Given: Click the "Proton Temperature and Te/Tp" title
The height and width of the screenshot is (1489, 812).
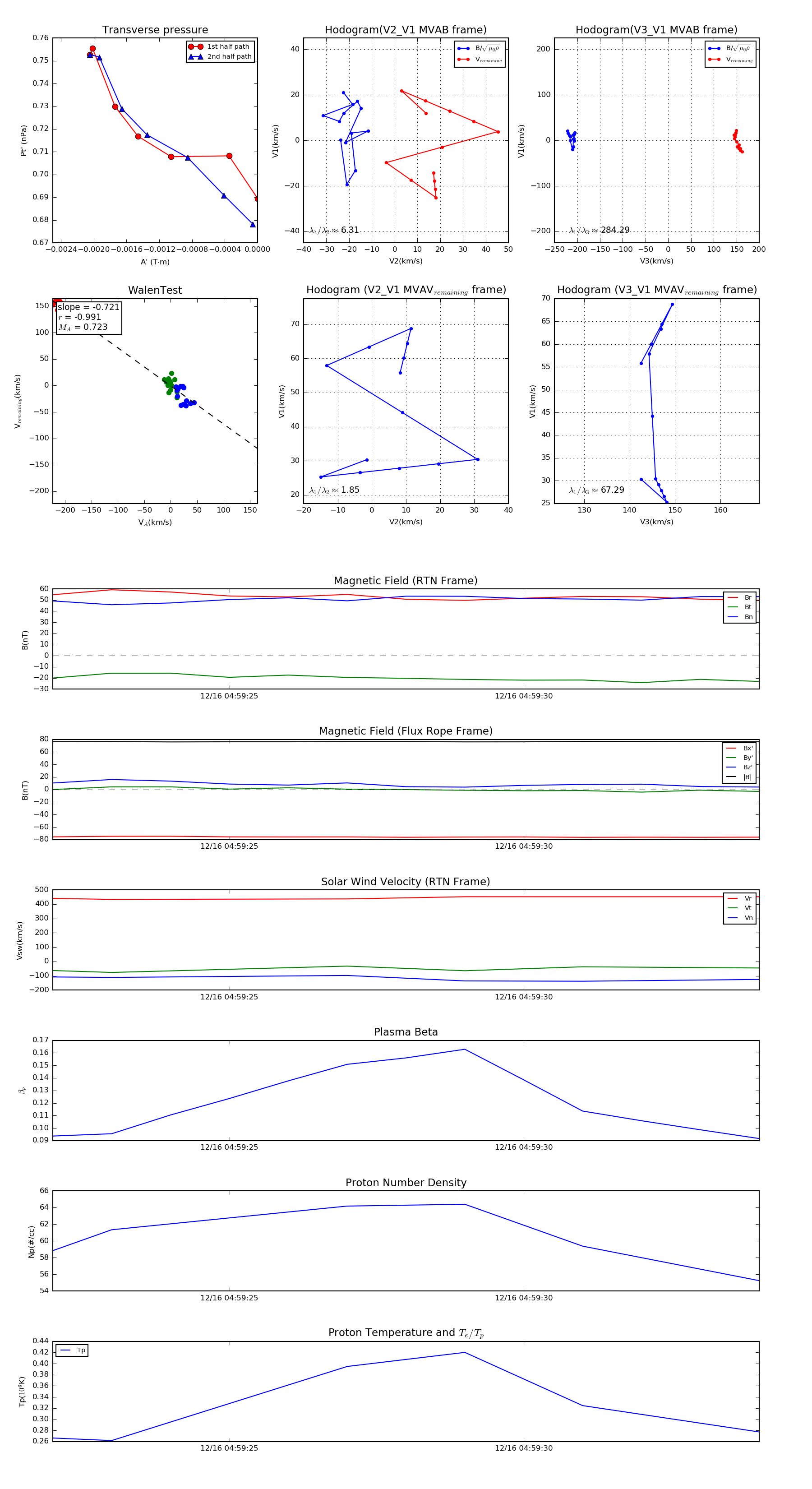Looking at the screenshot, I should 406,1333.
